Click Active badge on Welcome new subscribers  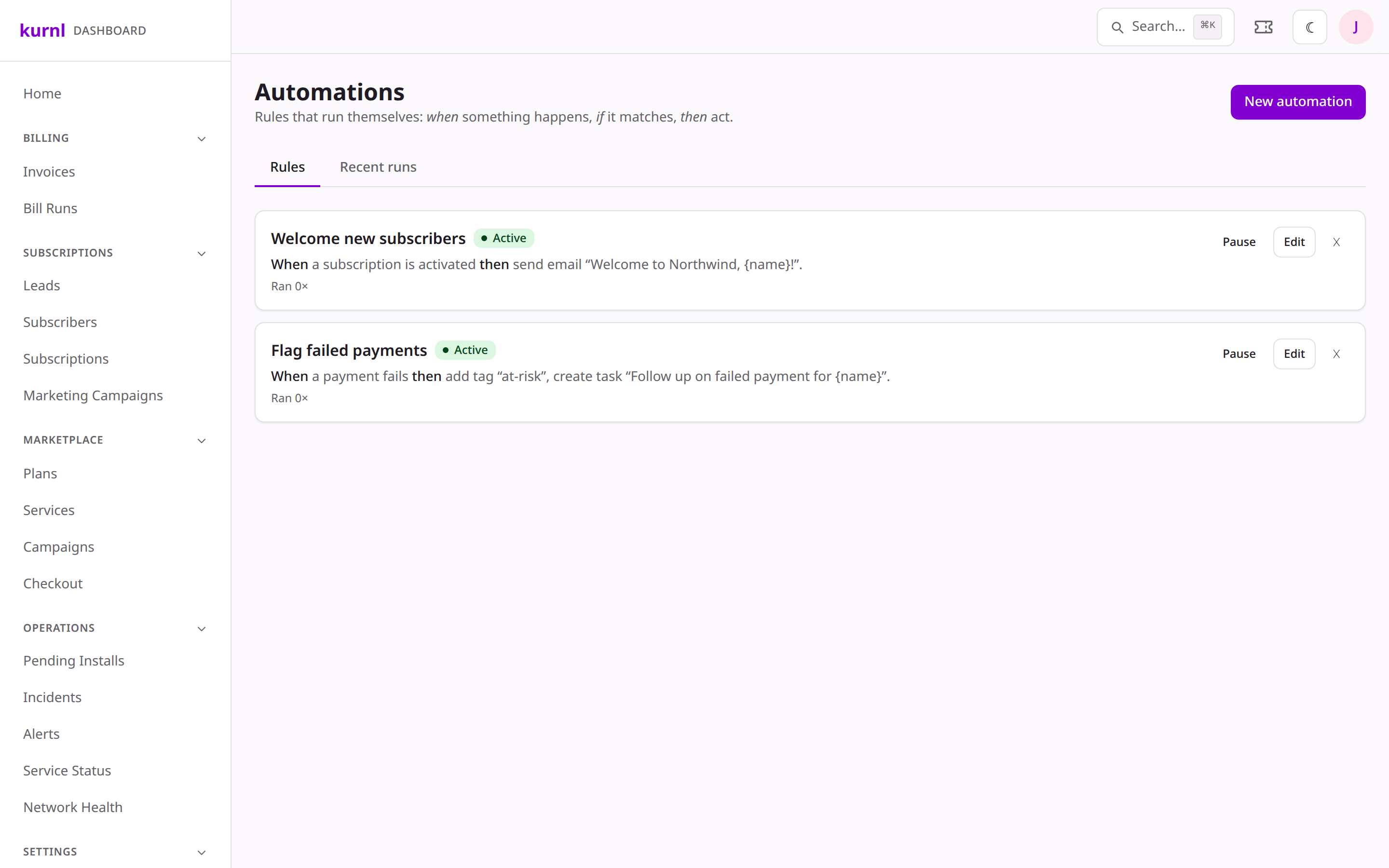point(504,238)
